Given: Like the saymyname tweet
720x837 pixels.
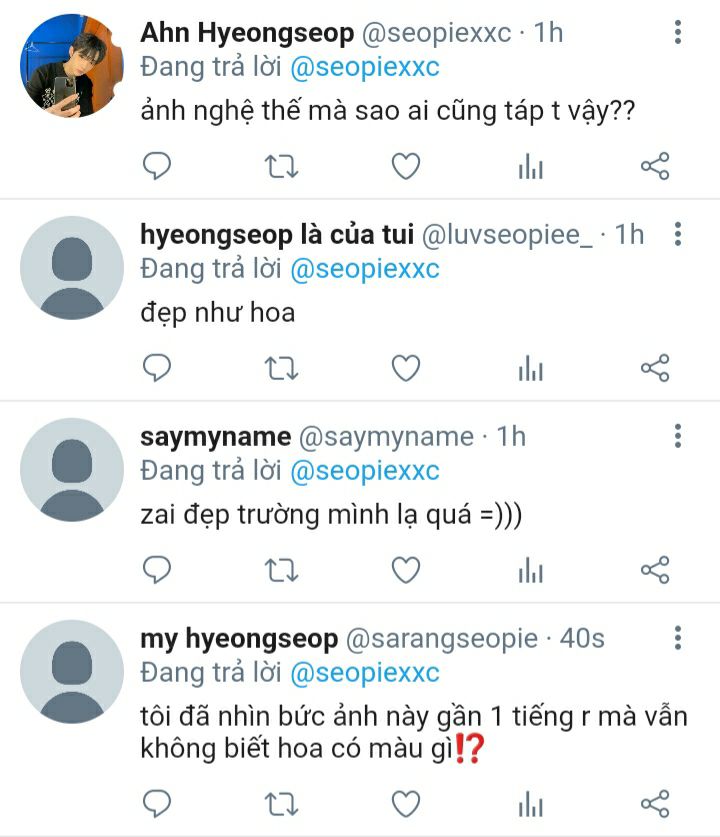Looking at the screenshot, I should pyautogui.click(x=406, y=570).
